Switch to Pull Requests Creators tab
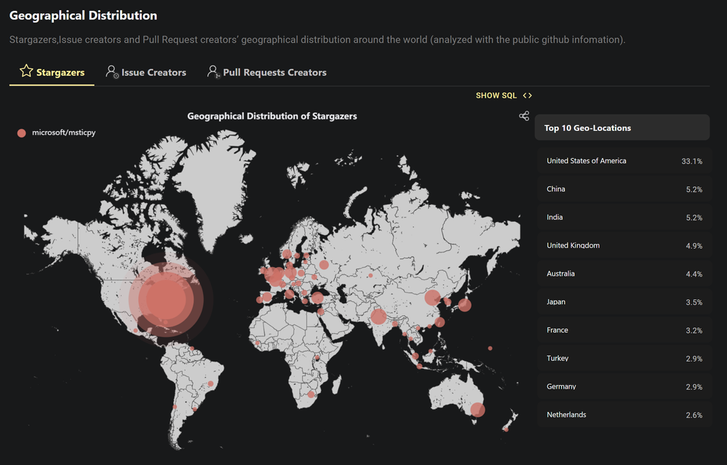This screenshot has height=465, width=727. pos(267,72)
